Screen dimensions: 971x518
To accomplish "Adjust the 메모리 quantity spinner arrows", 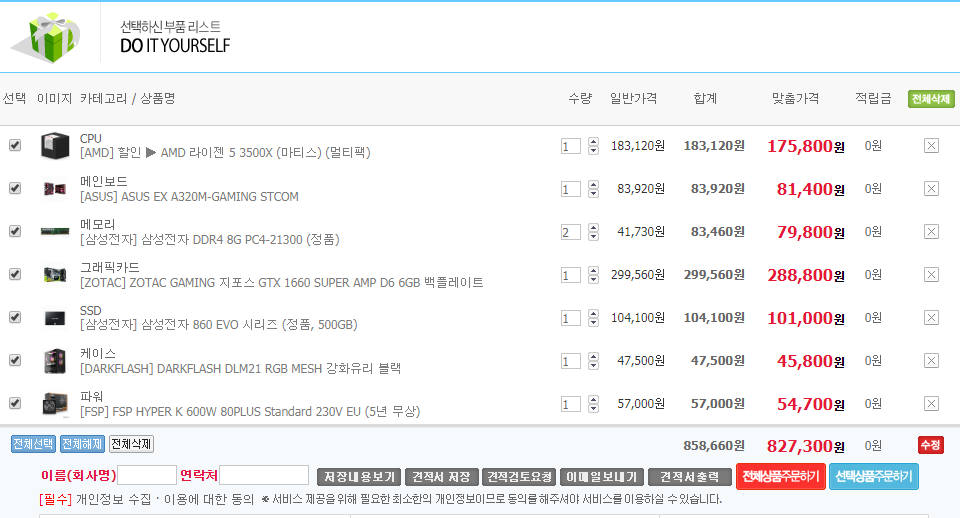I will click(x=593, y=232).
